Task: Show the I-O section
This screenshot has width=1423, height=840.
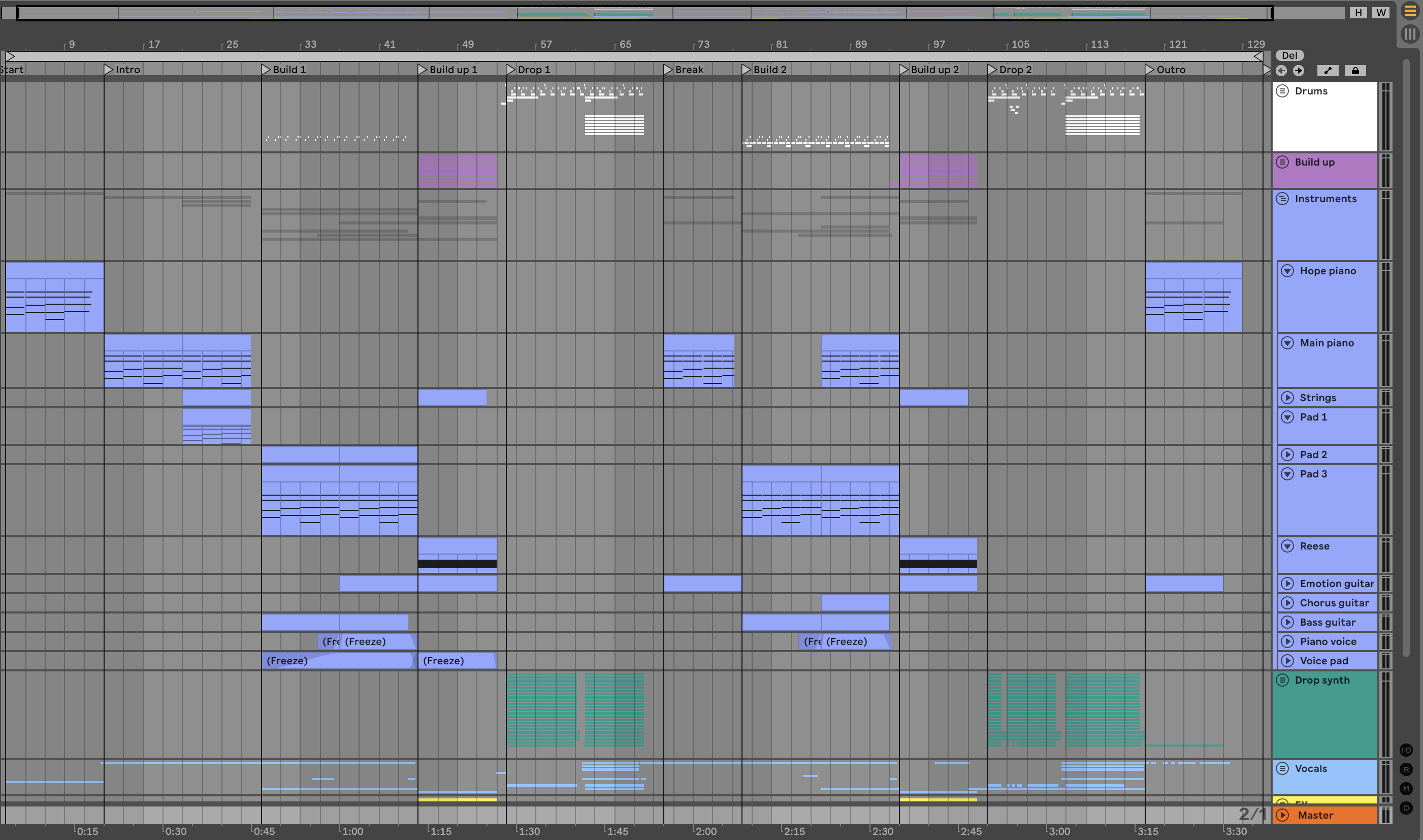Action: coord(1406,750)
